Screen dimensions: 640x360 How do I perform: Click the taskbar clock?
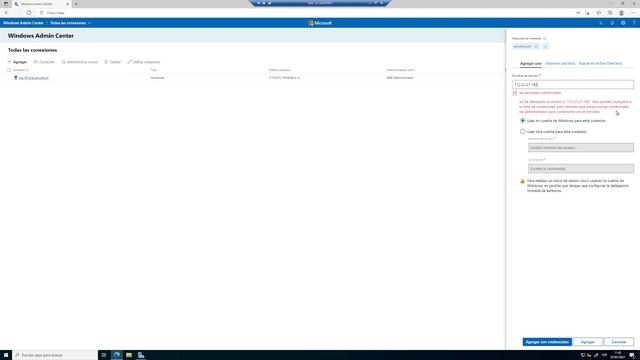pyautogui.click(x=618, y=355)
